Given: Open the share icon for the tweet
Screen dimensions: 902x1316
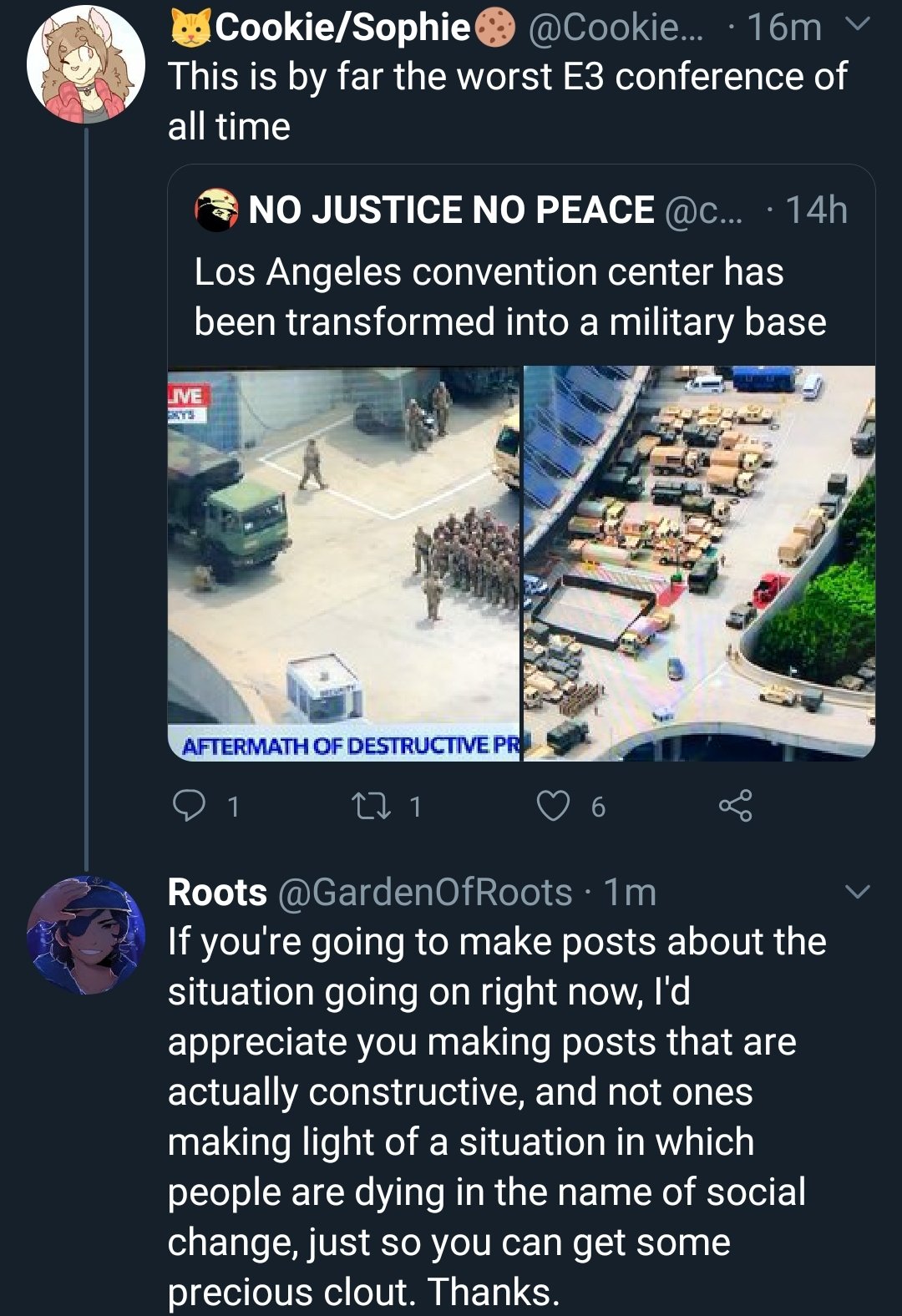Looking at the screenshot, I should (735, 805).
